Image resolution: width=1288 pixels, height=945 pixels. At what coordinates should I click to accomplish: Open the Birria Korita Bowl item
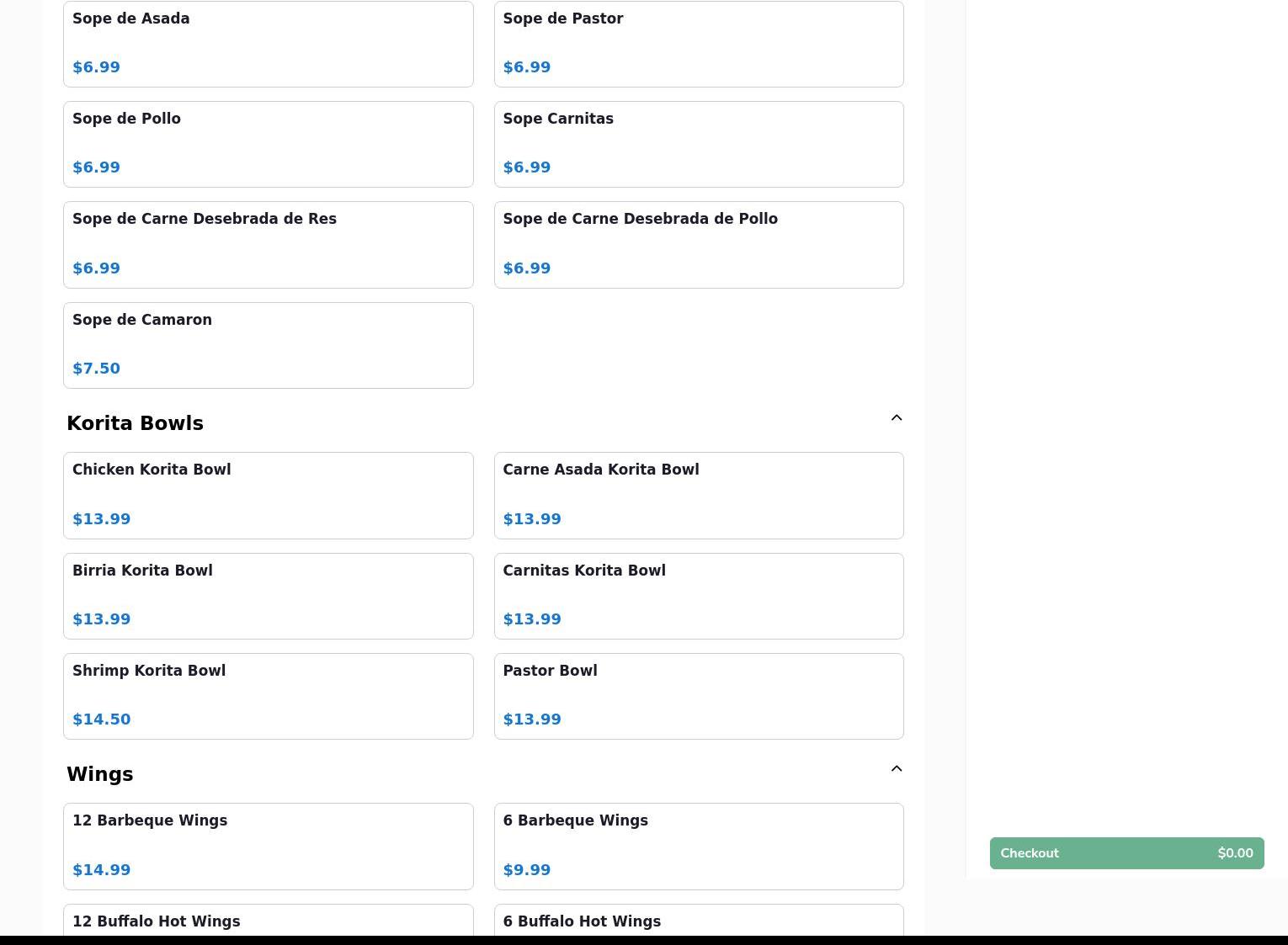[269, 596]
